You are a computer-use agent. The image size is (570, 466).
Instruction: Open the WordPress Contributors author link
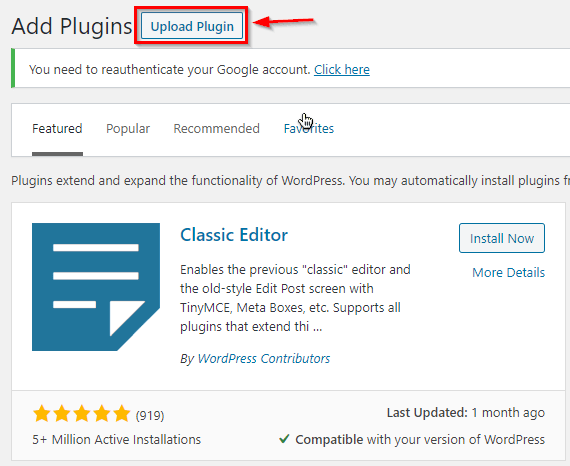pyautogui.click(x=264, y=358)
